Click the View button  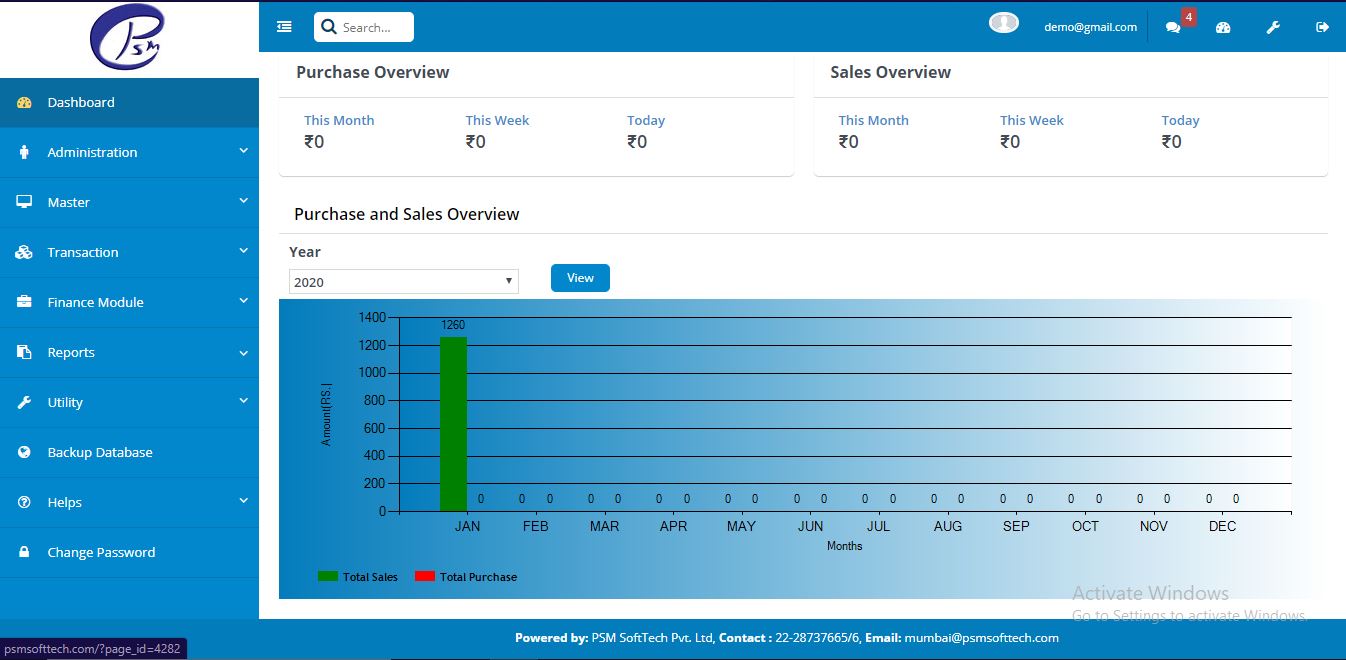580,278
